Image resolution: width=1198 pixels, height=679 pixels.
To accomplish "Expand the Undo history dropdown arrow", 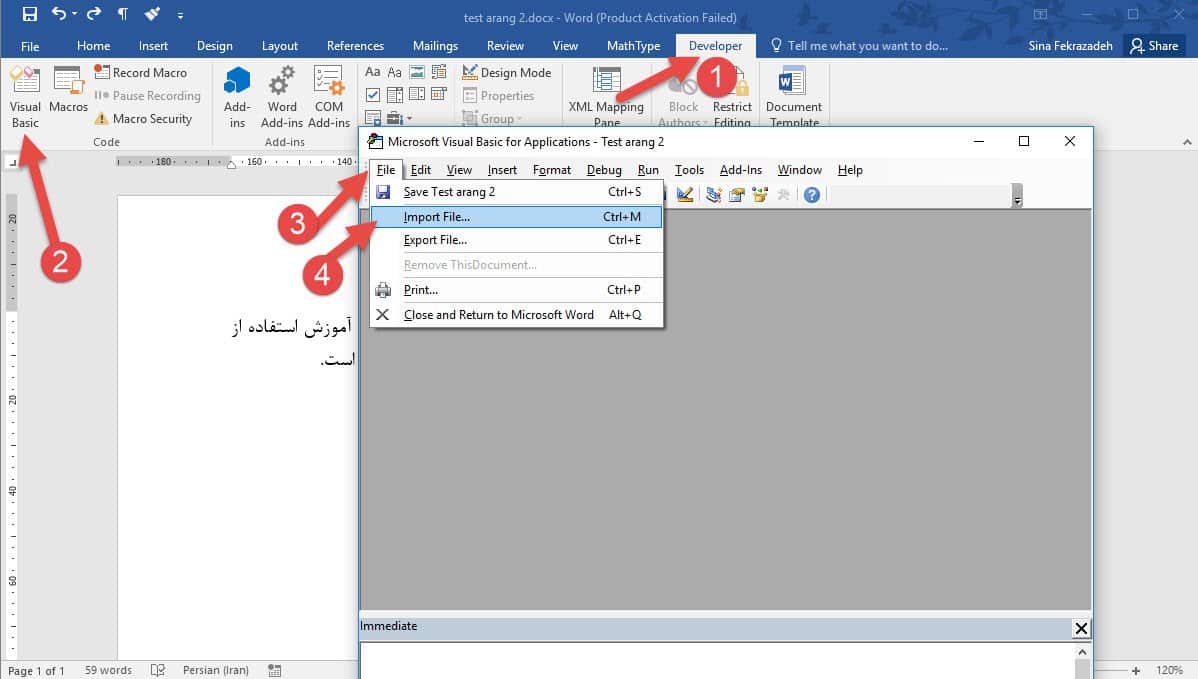I will [x=76, y=15].
